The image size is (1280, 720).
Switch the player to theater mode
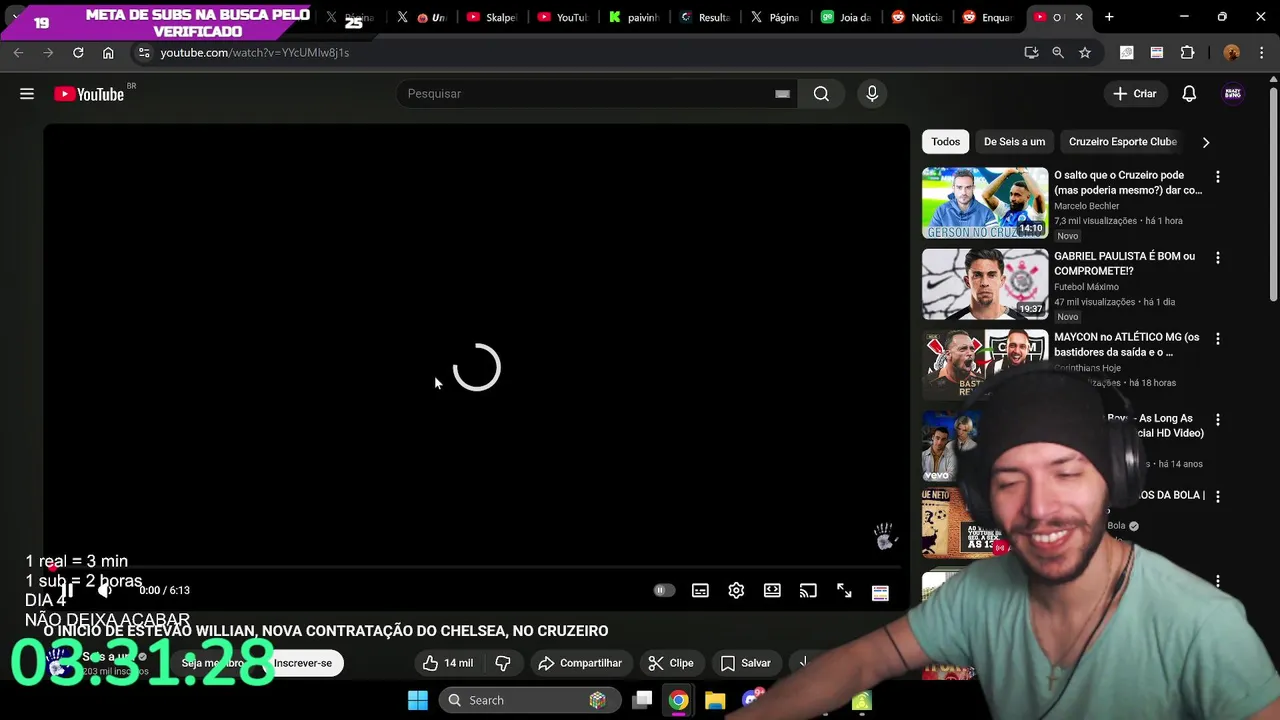[772, 591]
